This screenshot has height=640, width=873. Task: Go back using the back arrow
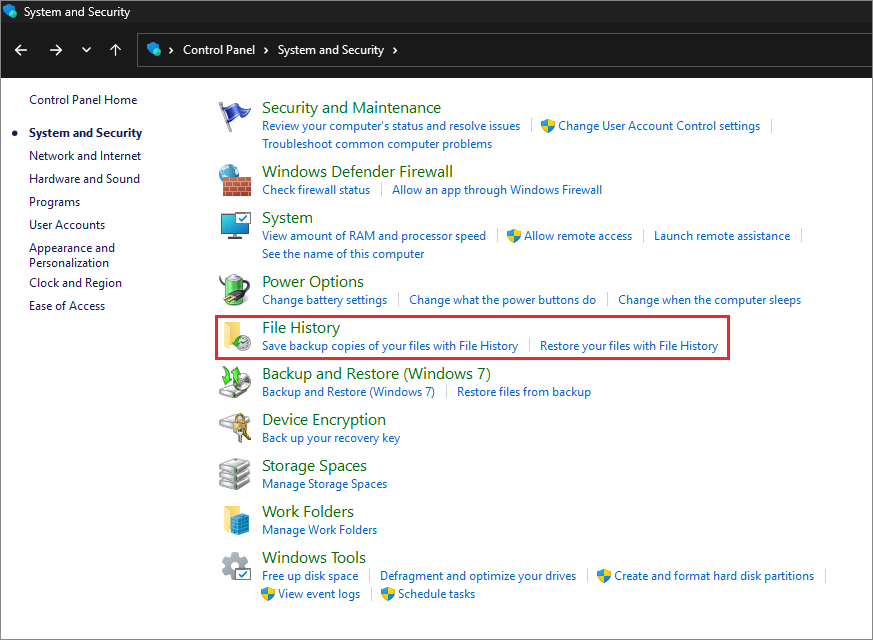(x=21, y=50)
